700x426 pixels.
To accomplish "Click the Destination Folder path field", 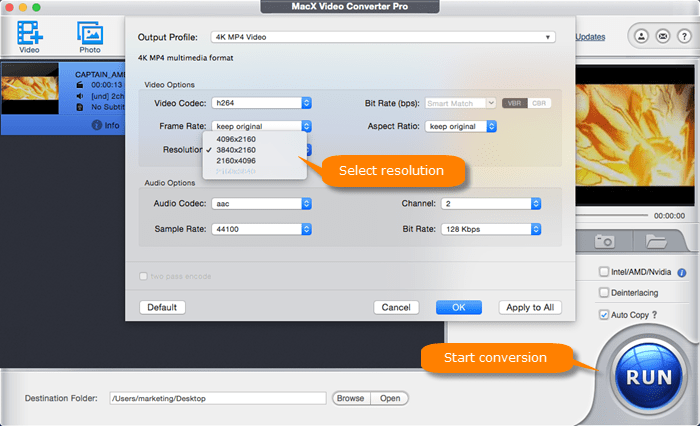I will tap(218, 398).
